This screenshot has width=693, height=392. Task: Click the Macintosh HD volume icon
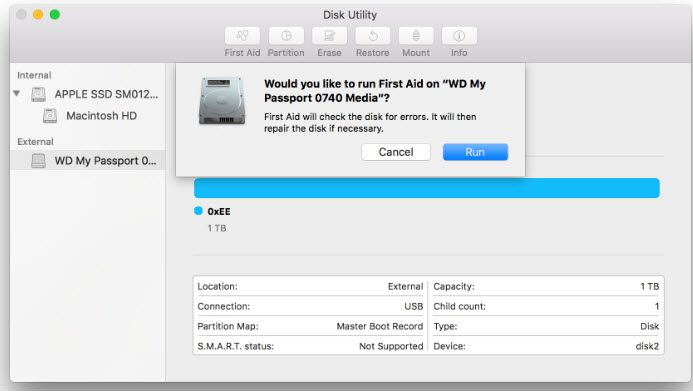pos(50,116)
